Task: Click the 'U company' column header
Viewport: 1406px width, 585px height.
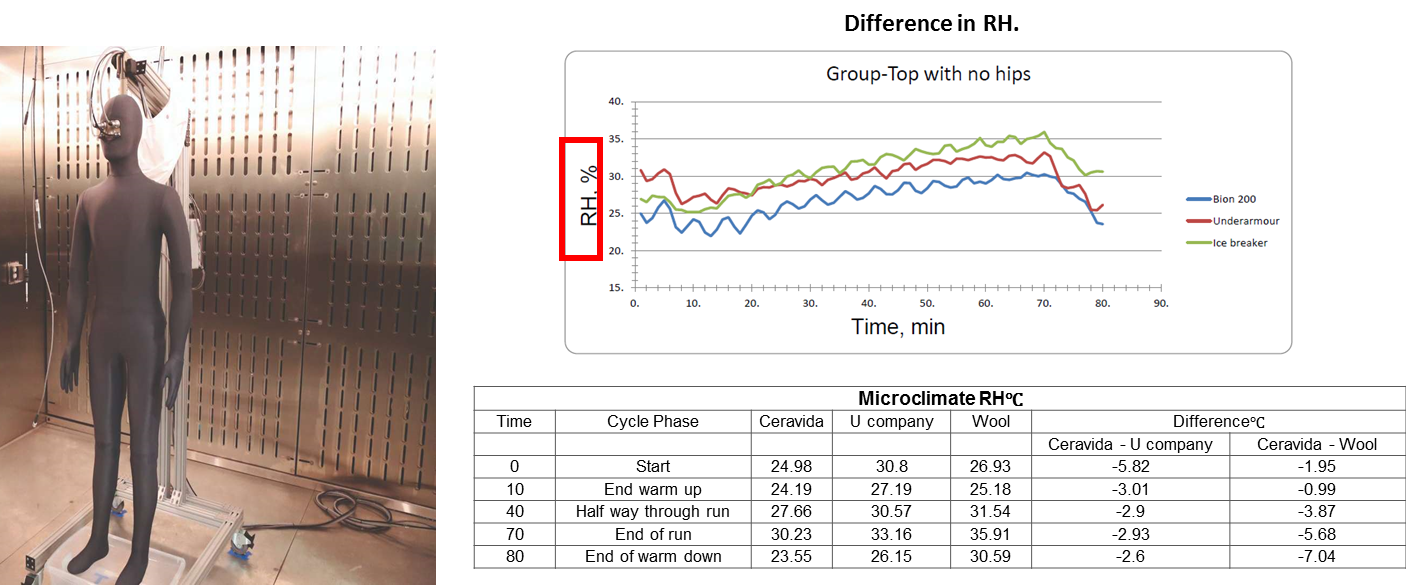Action: (891, 421)
